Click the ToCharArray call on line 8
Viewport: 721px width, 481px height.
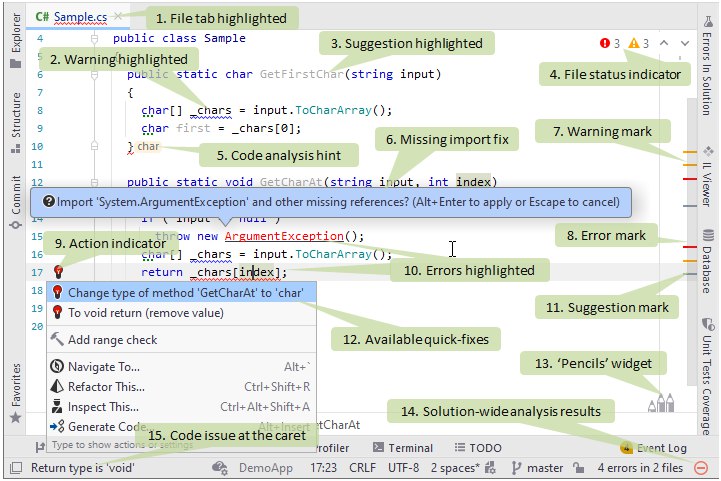[333, 110]
